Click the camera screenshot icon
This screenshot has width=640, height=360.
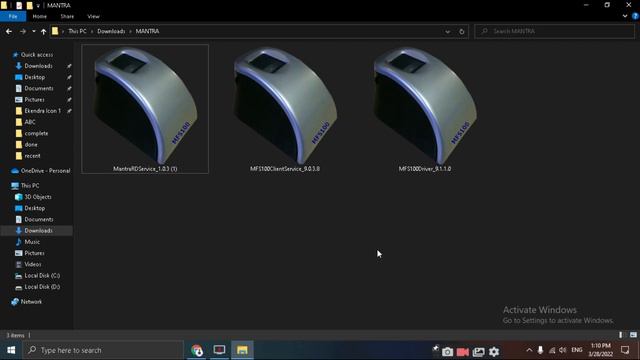pos(447,351)
